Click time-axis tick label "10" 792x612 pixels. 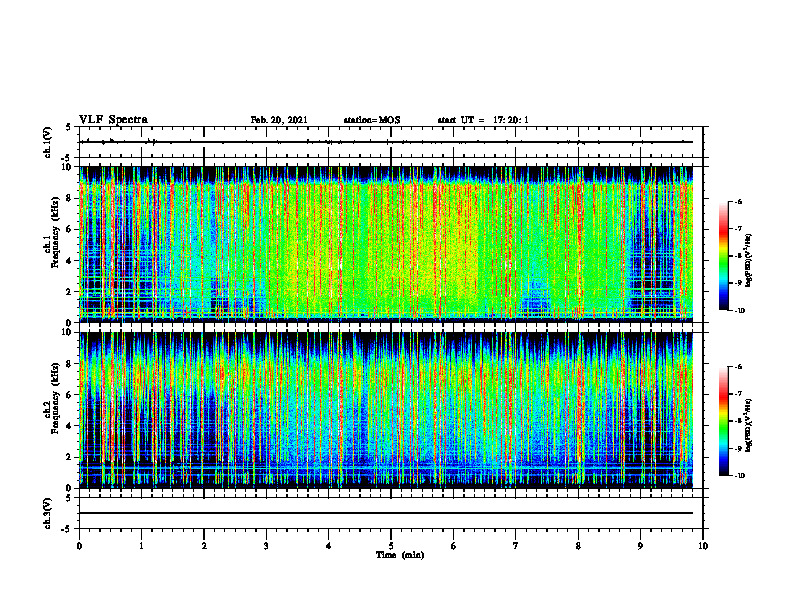point(703,546)
